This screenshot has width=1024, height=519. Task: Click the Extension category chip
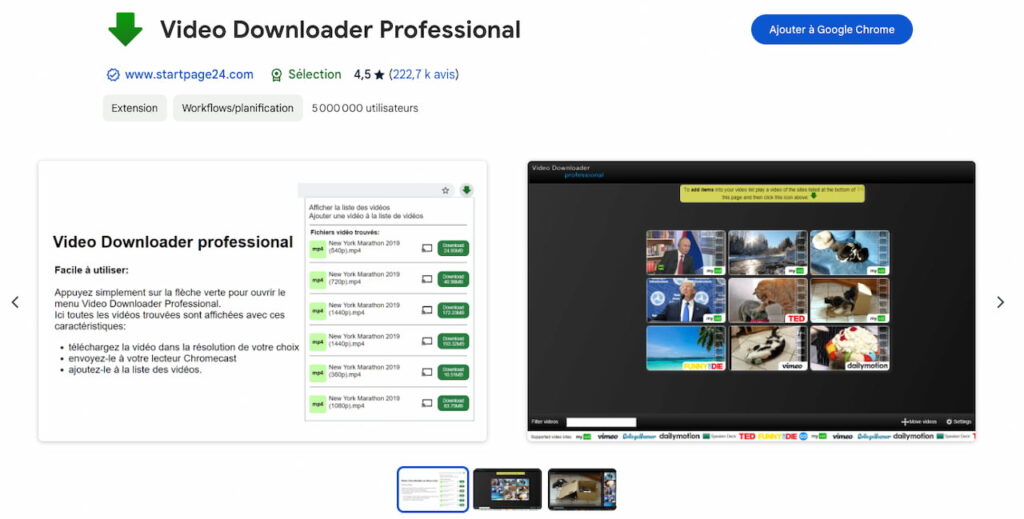135,108
